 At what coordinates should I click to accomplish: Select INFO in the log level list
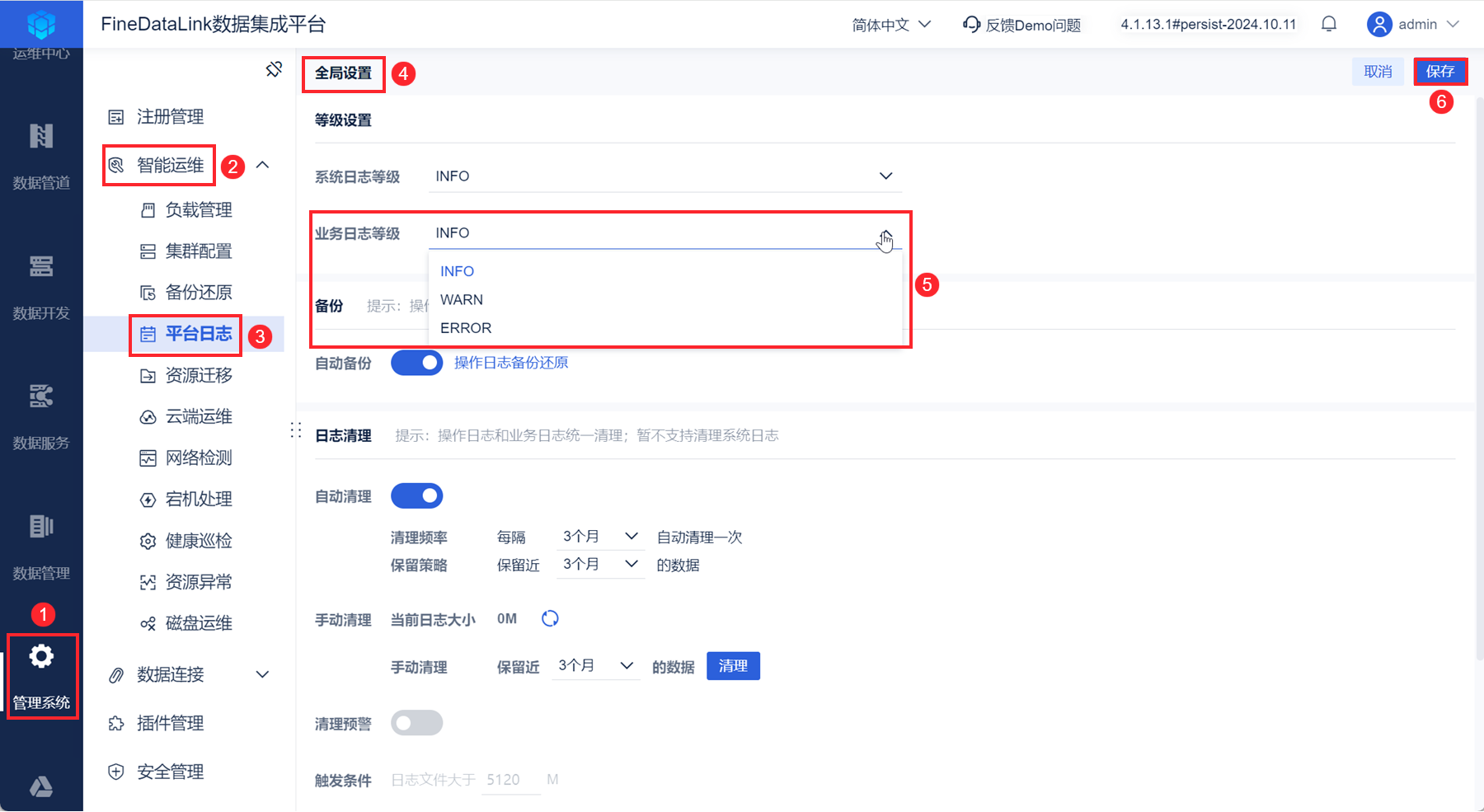point(665,271)
